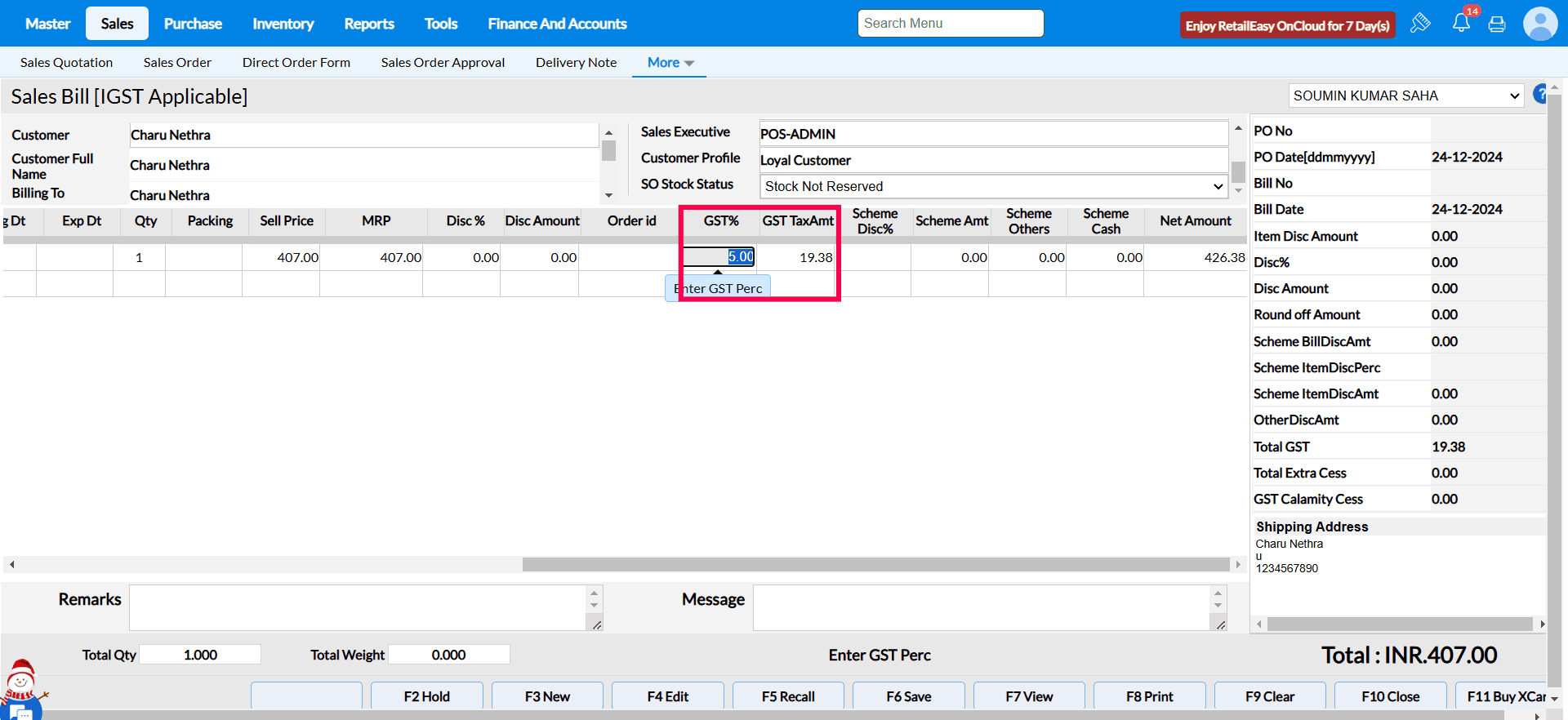Open the Sales menu
The width and height of the screenshot is (1568, 720).
point(117,24)
